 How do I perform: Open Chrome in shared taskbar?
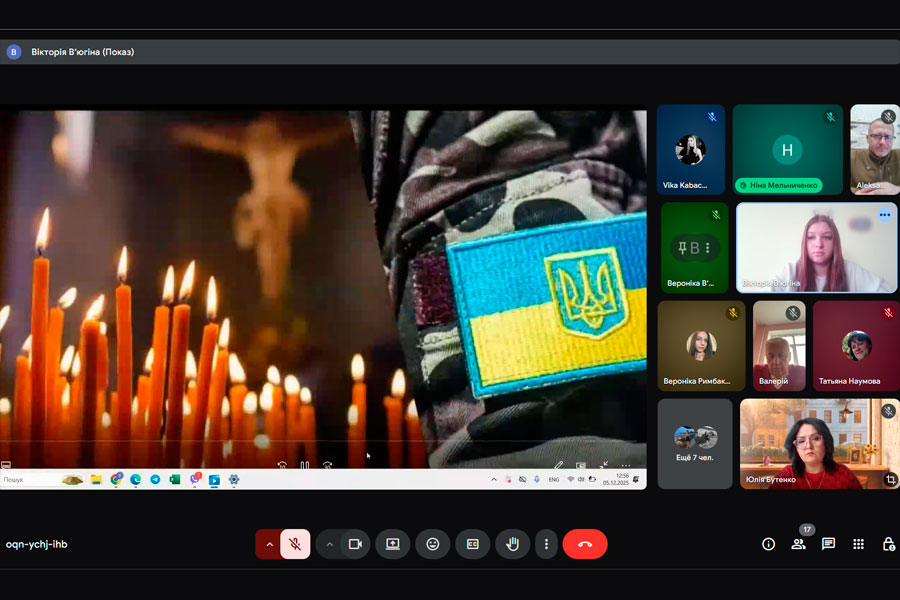pos(117,479)
